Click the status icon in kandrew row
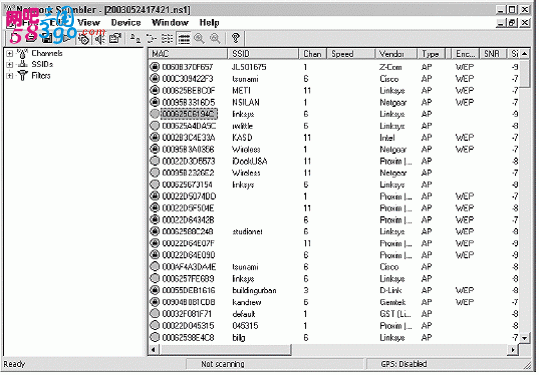539x375 pixels. (x=155, y=302)
